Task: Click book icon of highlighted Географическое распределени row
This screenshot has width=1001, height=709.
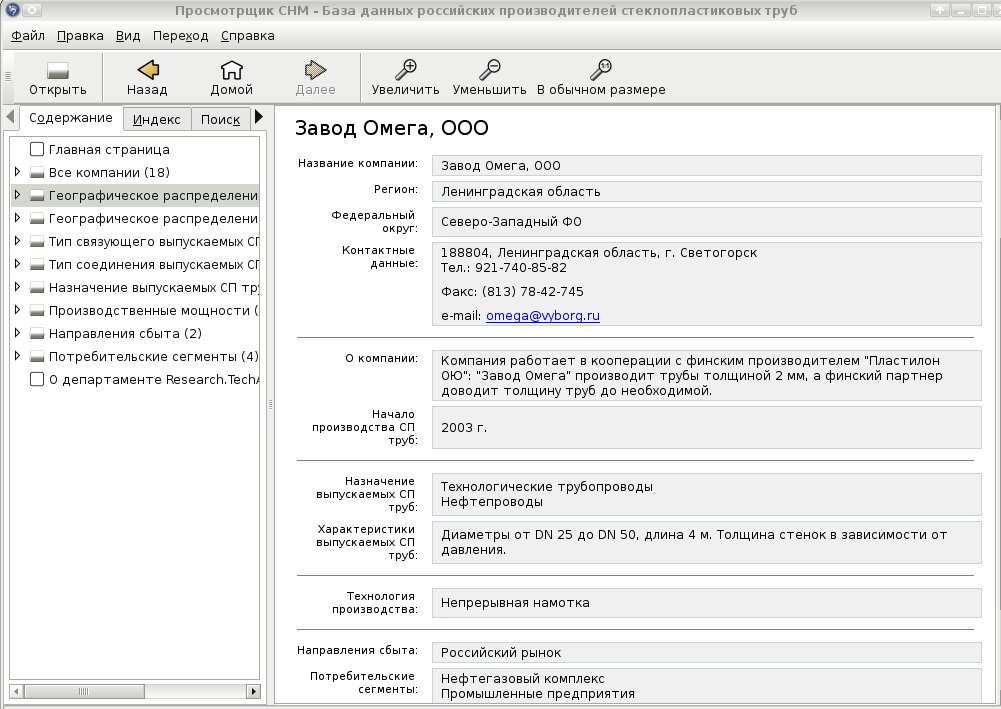Action: point(37,196)
